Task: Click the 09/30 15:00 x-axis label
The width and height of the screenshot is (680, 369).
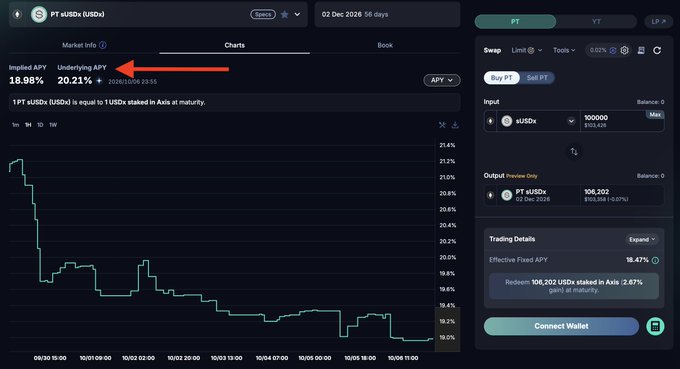Action: [x=50, y=358]
